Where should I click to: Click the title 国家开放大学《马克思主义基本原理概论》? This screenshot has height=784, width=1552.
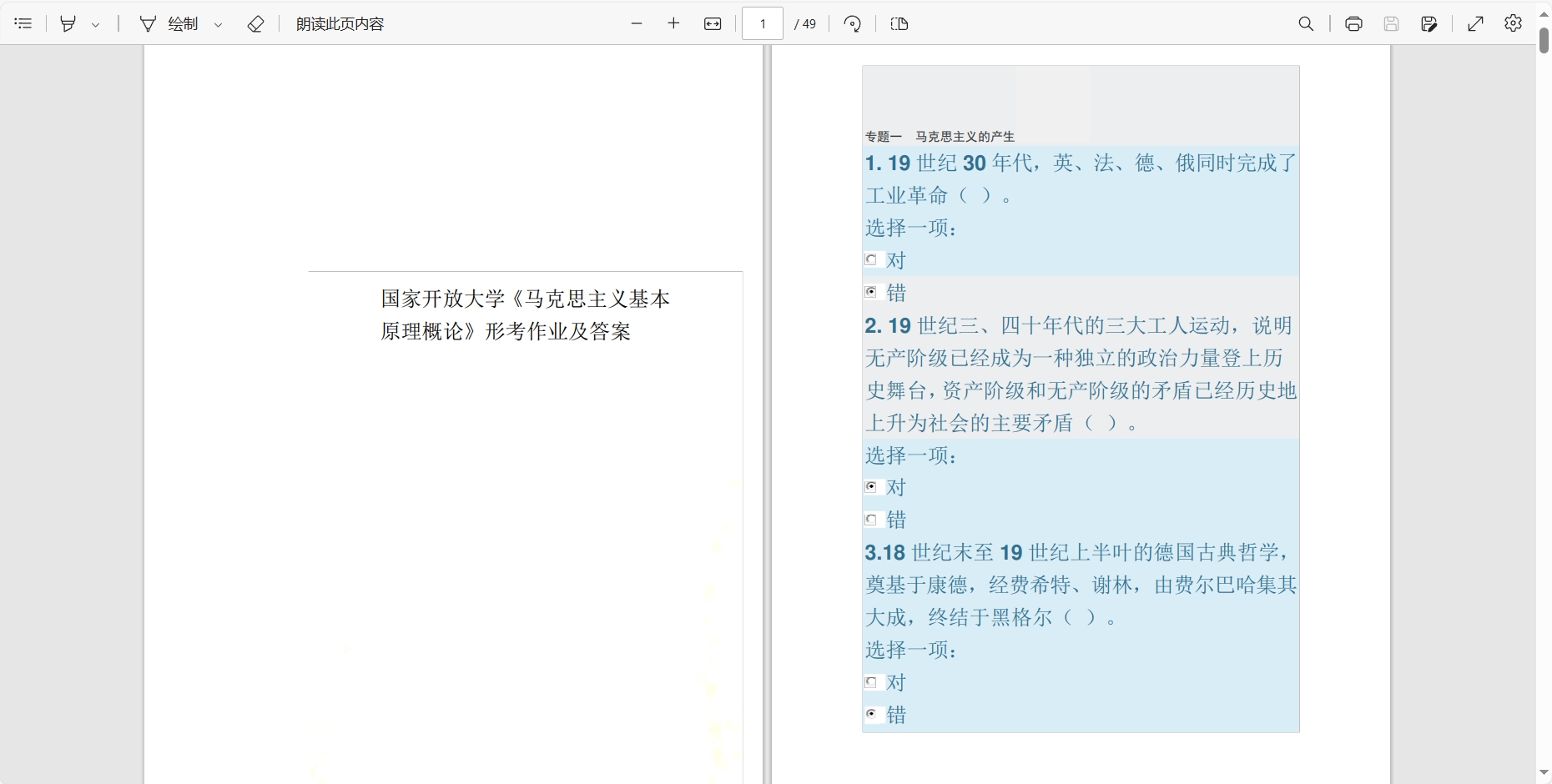point(526,315)
